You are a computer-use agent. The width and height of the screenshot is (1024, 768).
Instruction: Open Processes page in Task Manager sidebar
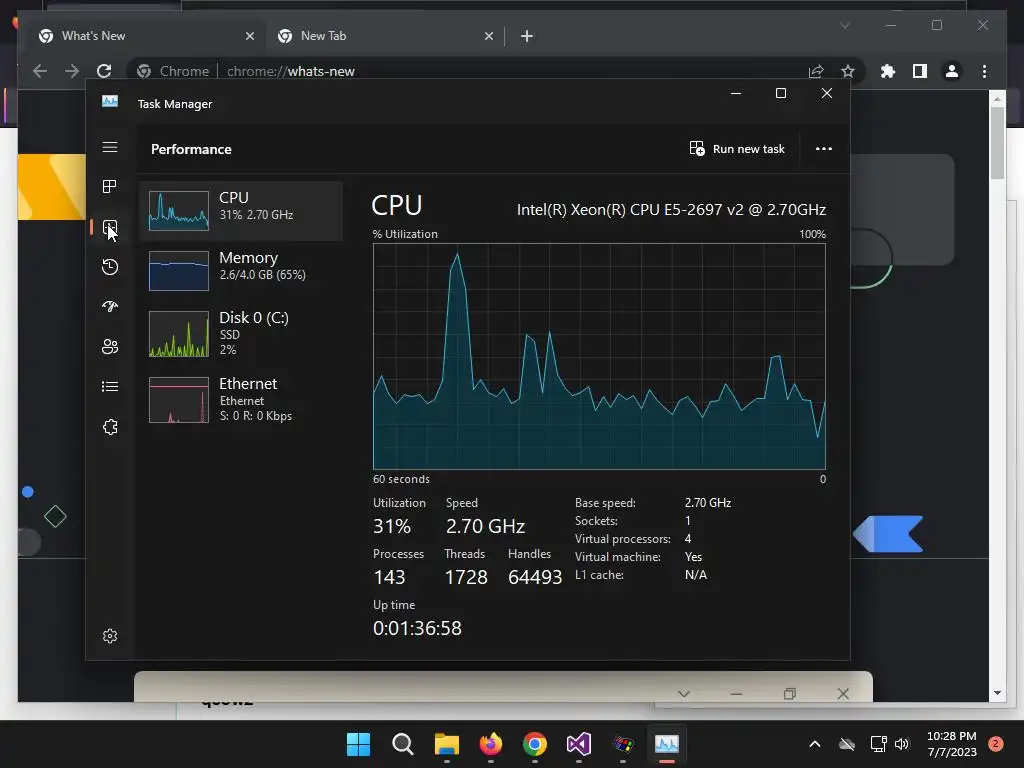click(x=110, y=187)
